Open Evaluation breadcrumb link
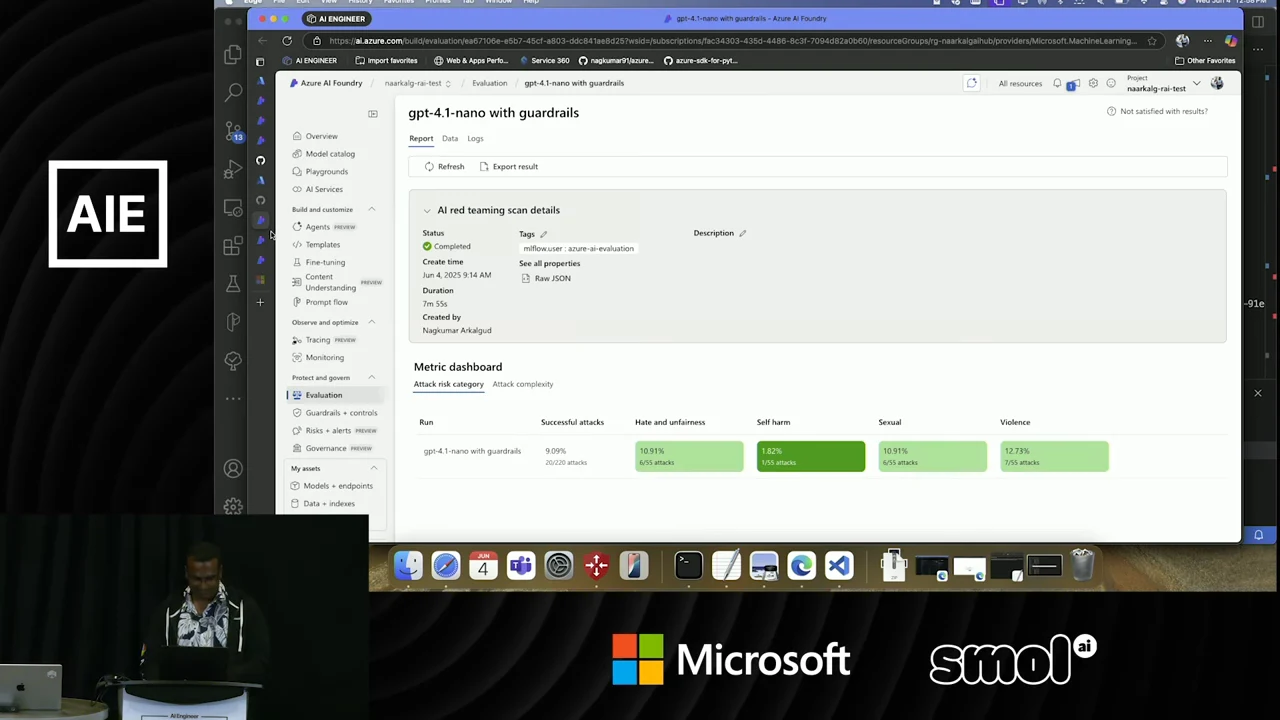The image size is (1280, 720). 489,83
